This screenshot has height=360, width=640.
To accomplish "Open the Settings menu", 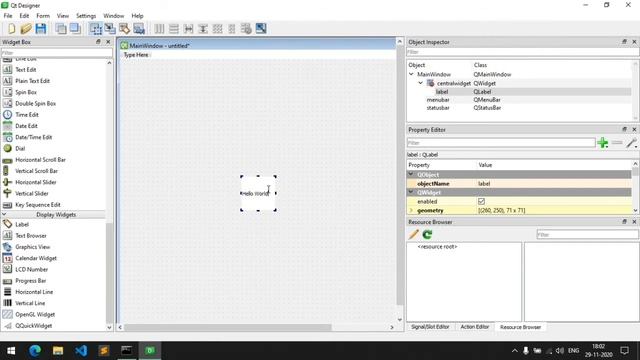I will pyautogui.click(x=86, y=16).
